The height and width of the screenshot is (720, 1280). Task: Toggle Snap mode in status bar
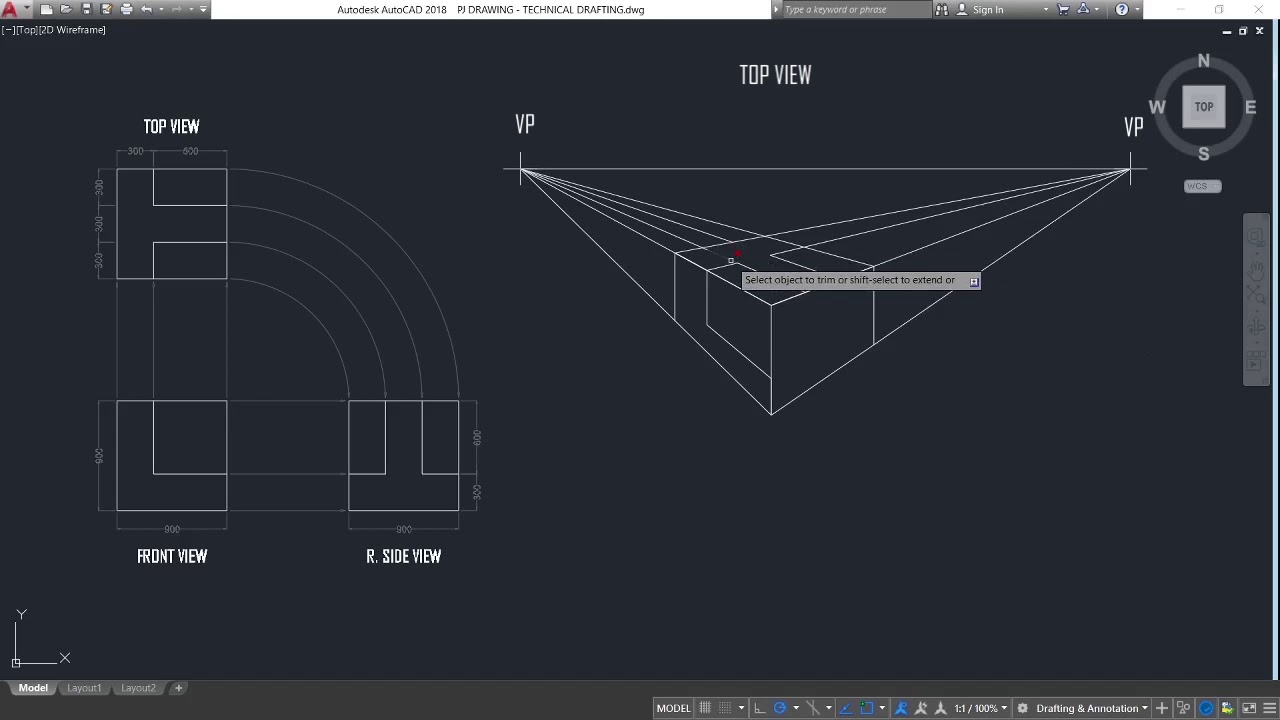click(726, 708)
